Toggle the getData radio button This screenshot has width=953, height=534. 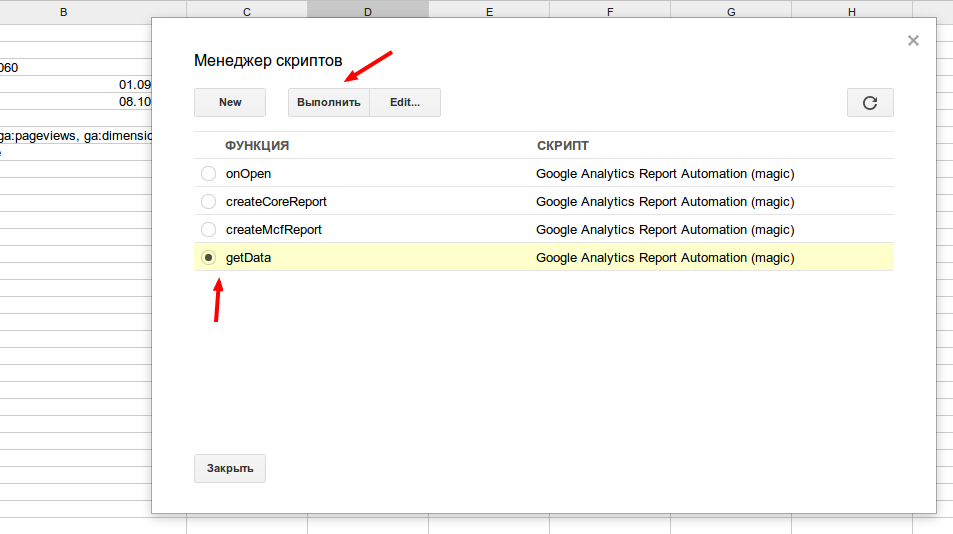[208, 258]
